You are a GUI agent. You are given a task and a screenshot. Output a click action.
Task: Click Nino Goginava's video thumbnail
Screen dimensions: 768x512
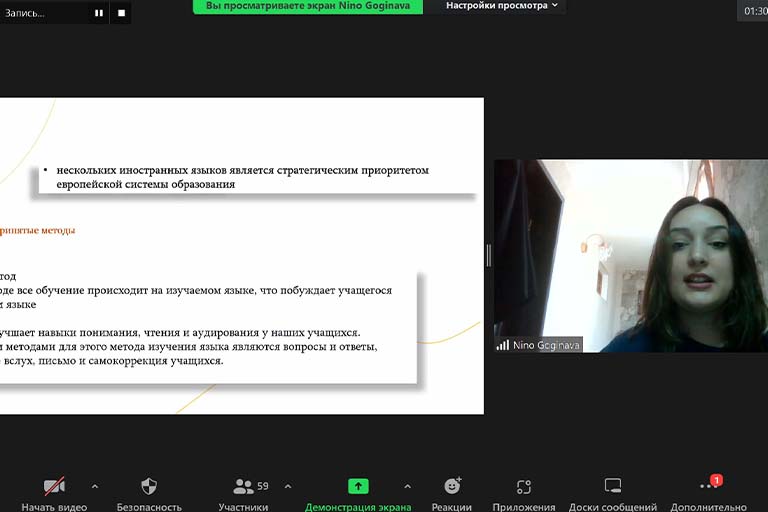click(630, 255)
